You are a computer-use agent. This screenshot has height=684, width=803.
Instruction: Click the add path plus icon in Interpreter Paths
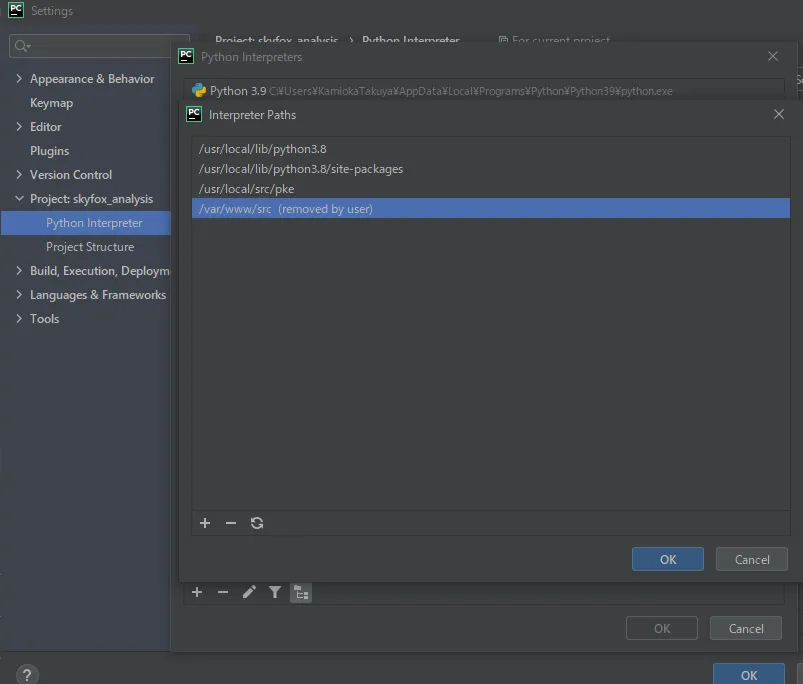point(205,523)
